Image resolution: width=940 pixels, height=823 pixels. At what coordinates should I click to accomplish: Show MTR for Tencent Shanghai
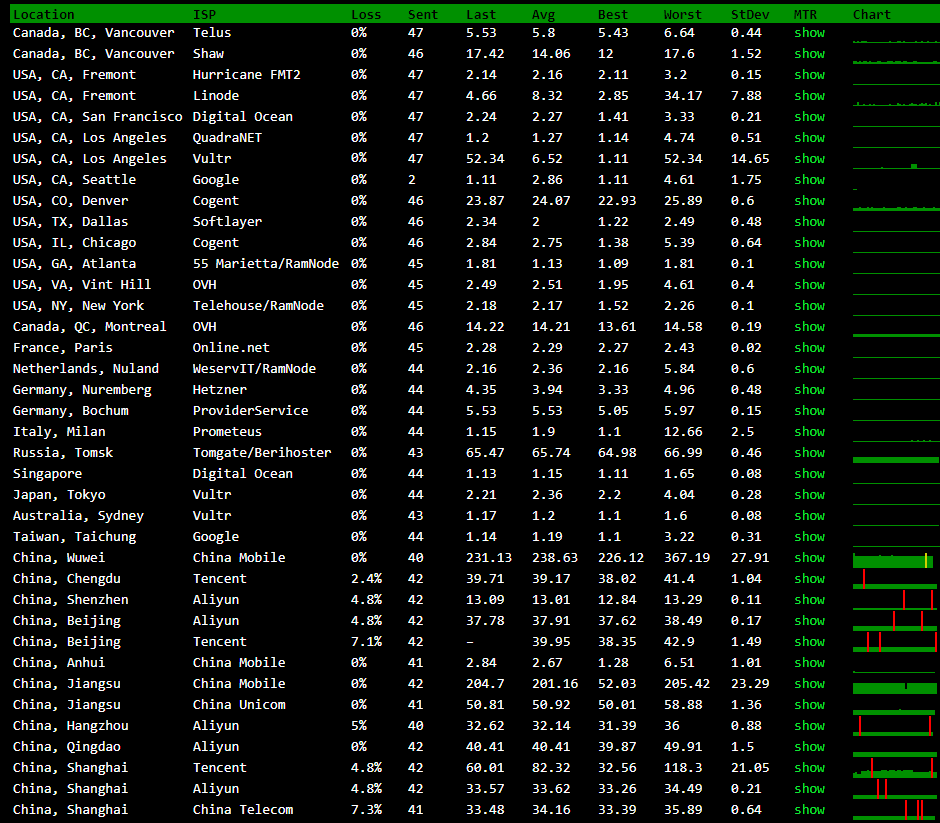coord(809,767)
